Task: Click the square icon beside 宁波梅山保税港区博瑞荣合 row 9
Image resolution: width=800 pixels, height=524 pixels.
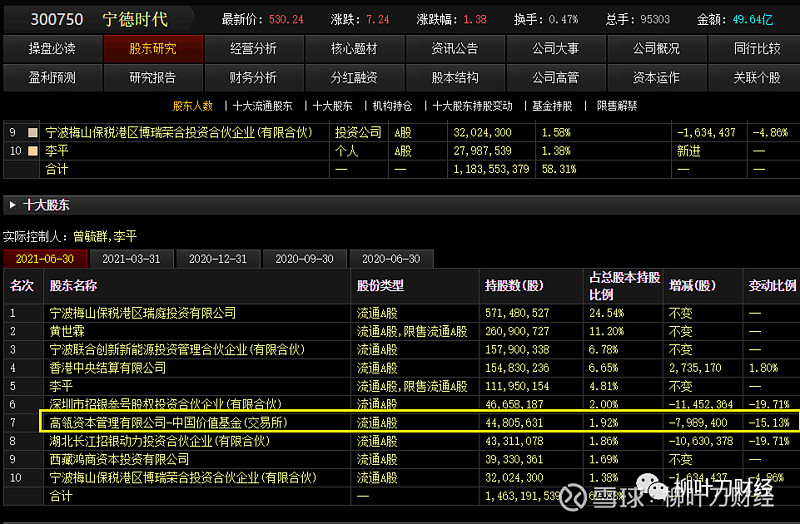Action: (33, 133)
